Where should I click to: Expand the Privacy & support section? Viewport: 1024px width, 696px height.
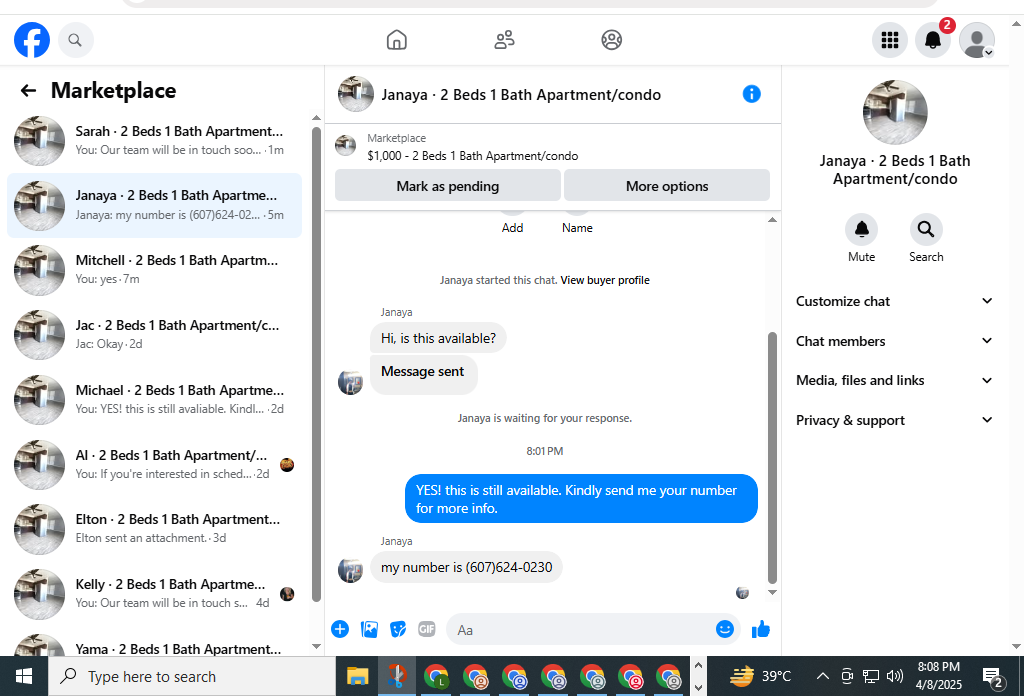(894, 420)
